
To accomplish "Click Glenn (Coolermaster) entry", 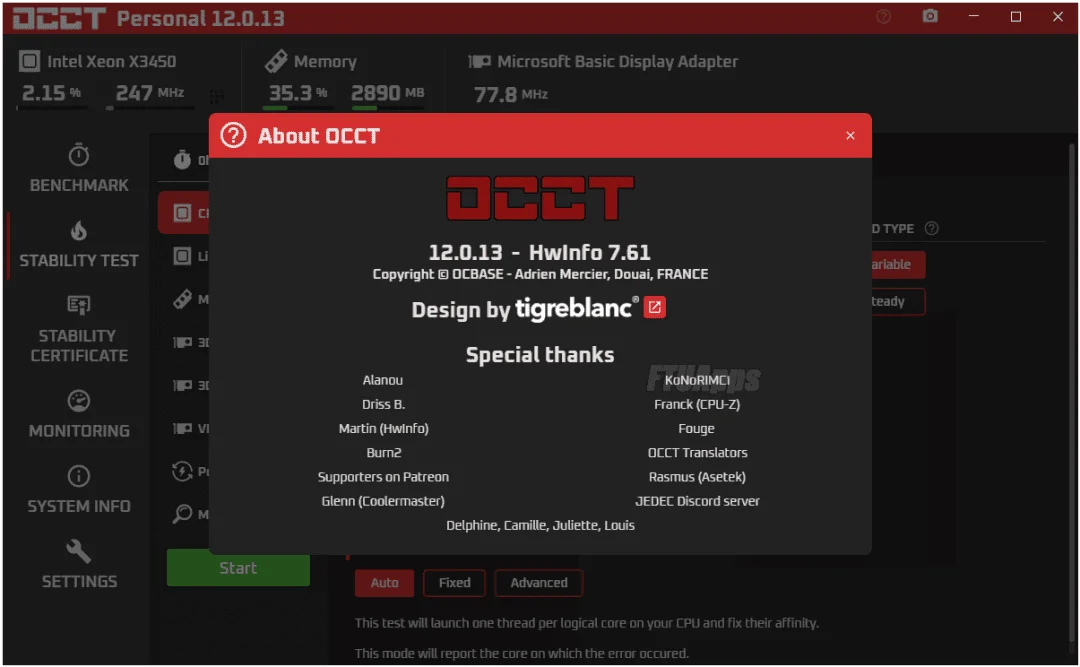I will (x=383, y=501).
